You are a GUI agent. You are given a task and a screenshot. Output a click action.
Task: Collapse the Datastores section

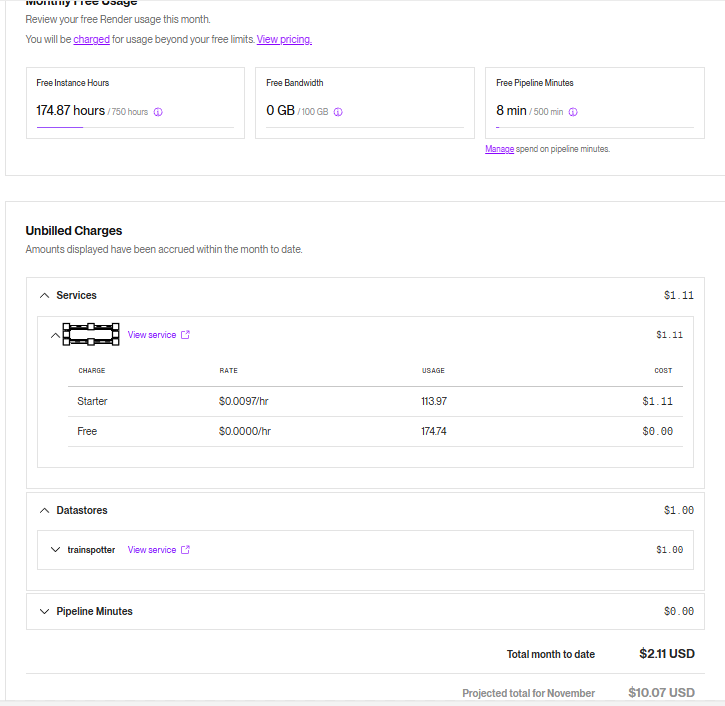click(44, 511)
